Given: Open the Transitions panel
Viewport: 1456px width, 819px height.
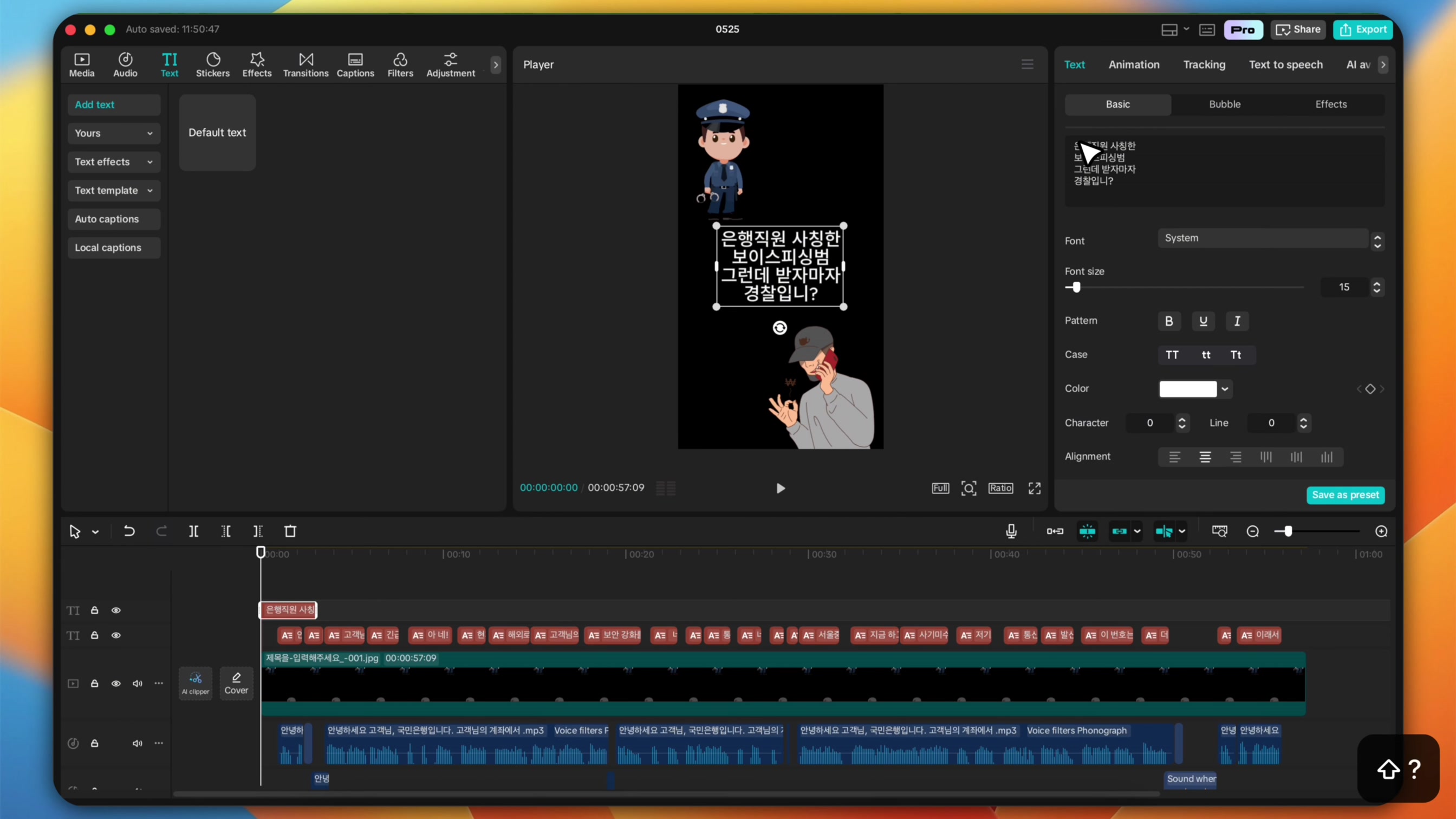Looking at the screenshot, I should (306, 64).
